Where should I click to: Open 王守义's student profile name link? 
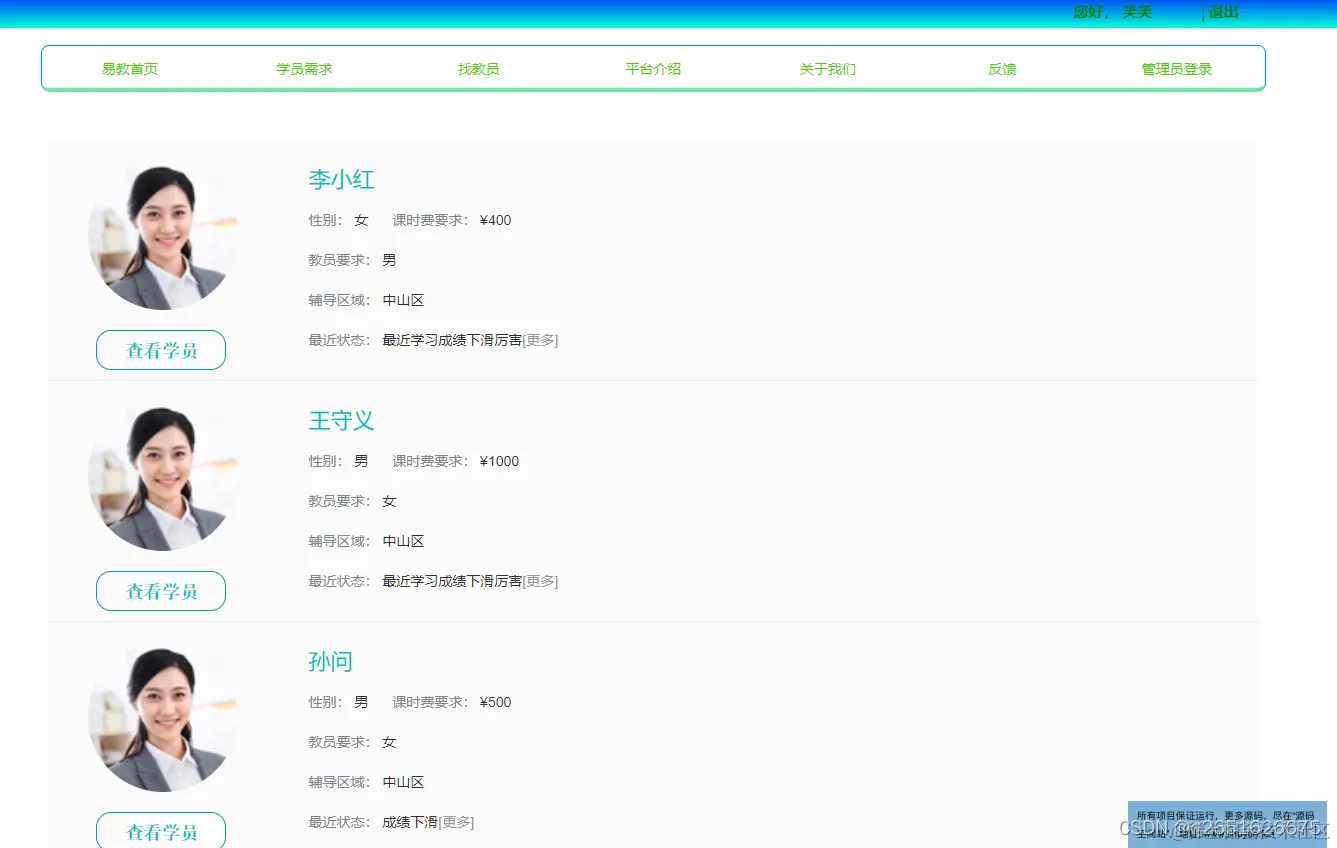(x=341, y=421)
